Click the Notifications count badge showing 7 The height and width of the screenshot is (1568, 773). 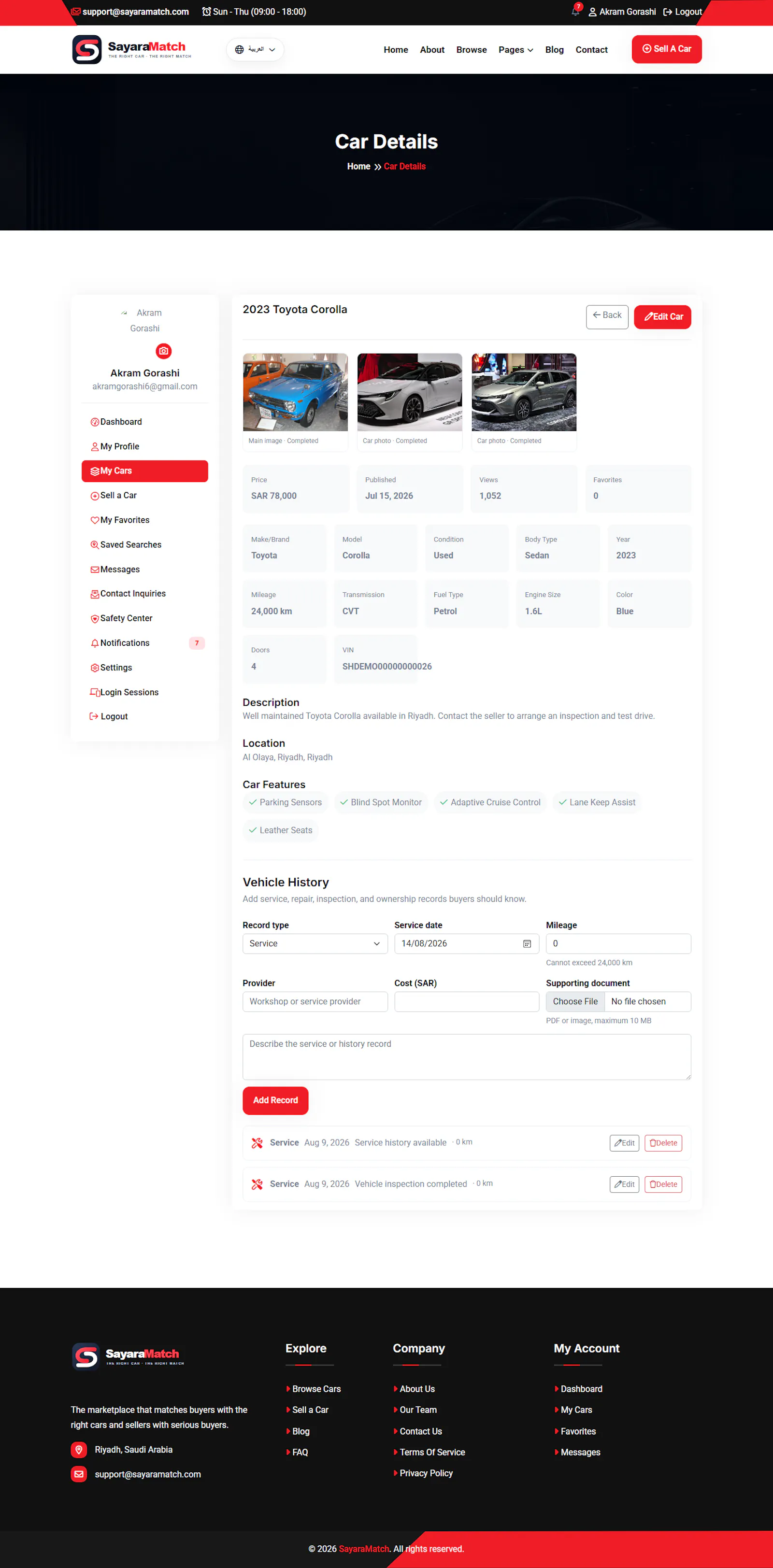[x=197, y=643]
